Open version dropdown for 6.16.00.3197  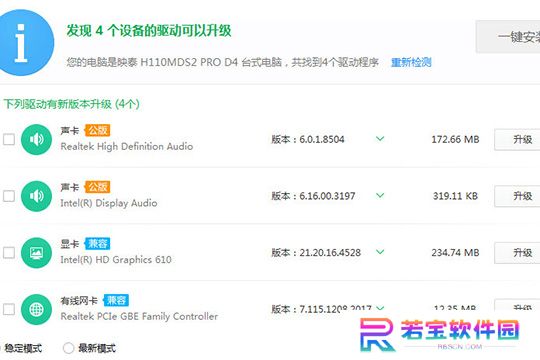pyautogui.click(x=380, y=195)
